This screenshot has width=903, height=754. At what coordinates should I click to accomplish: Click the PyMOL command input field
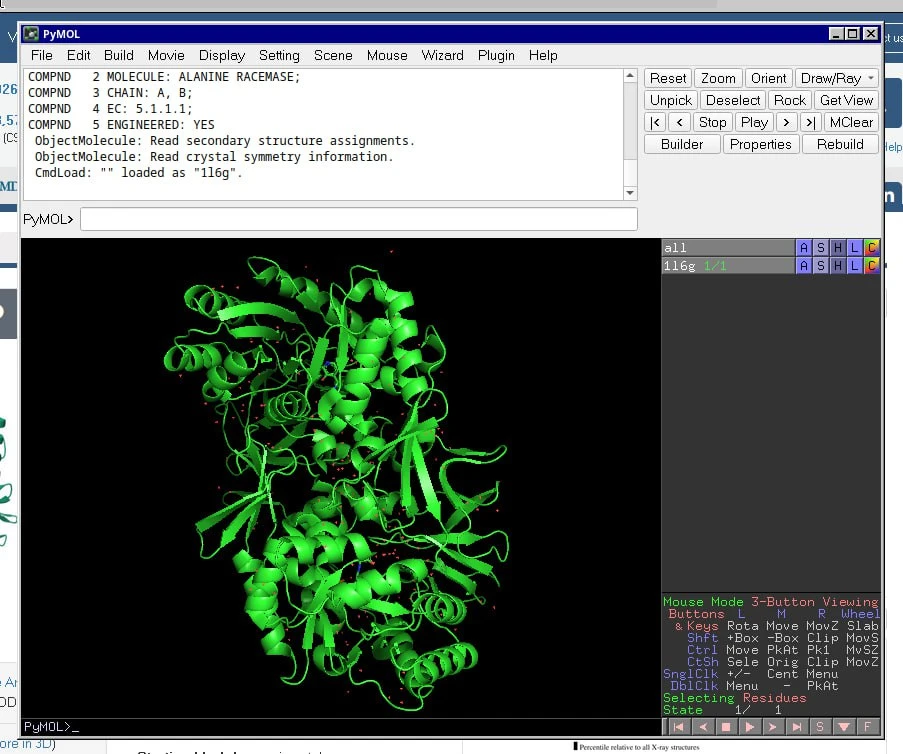358,219
